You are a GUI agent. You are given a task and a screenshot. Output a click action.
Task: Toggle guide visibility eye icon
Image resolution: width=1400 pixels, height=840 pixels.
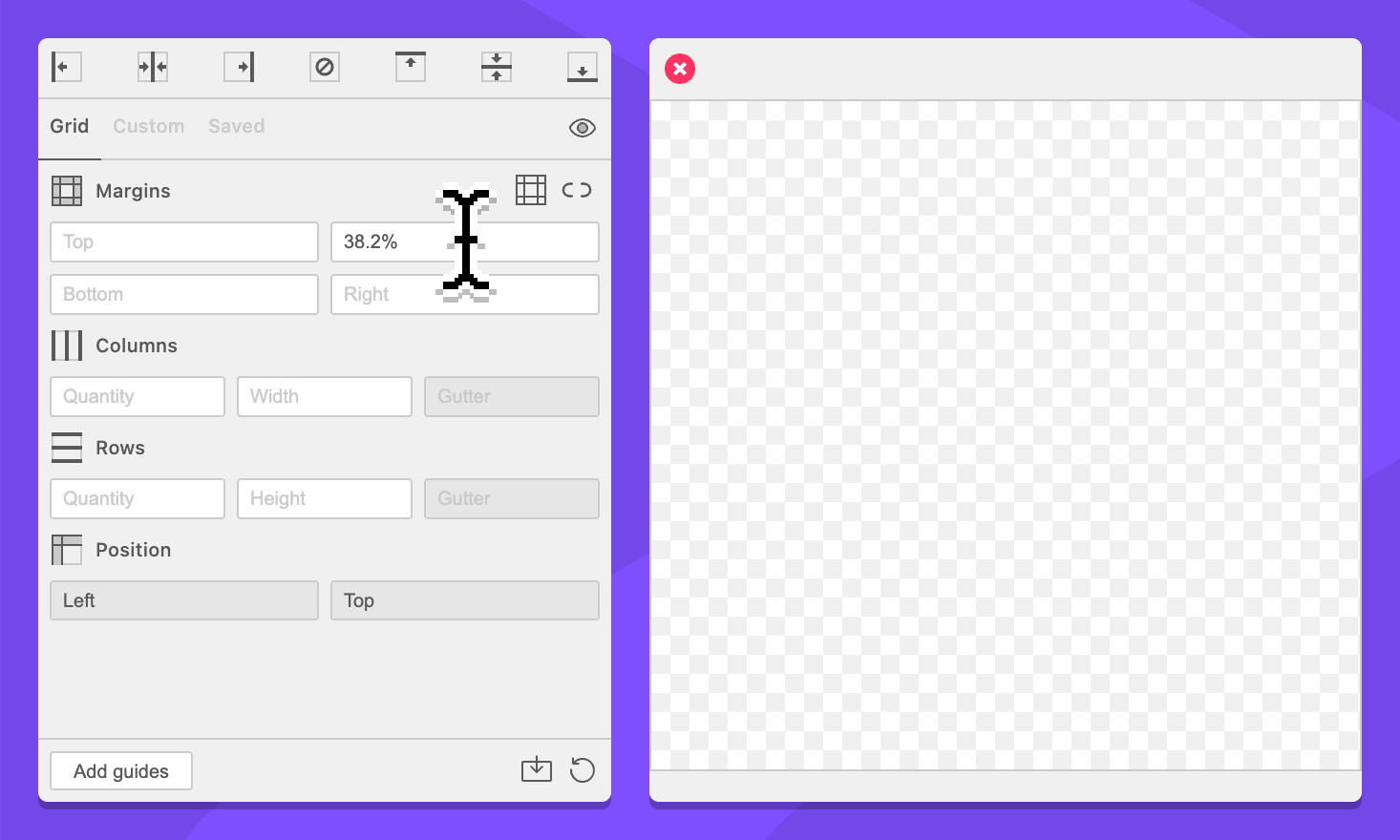click(x=583, y=128)
